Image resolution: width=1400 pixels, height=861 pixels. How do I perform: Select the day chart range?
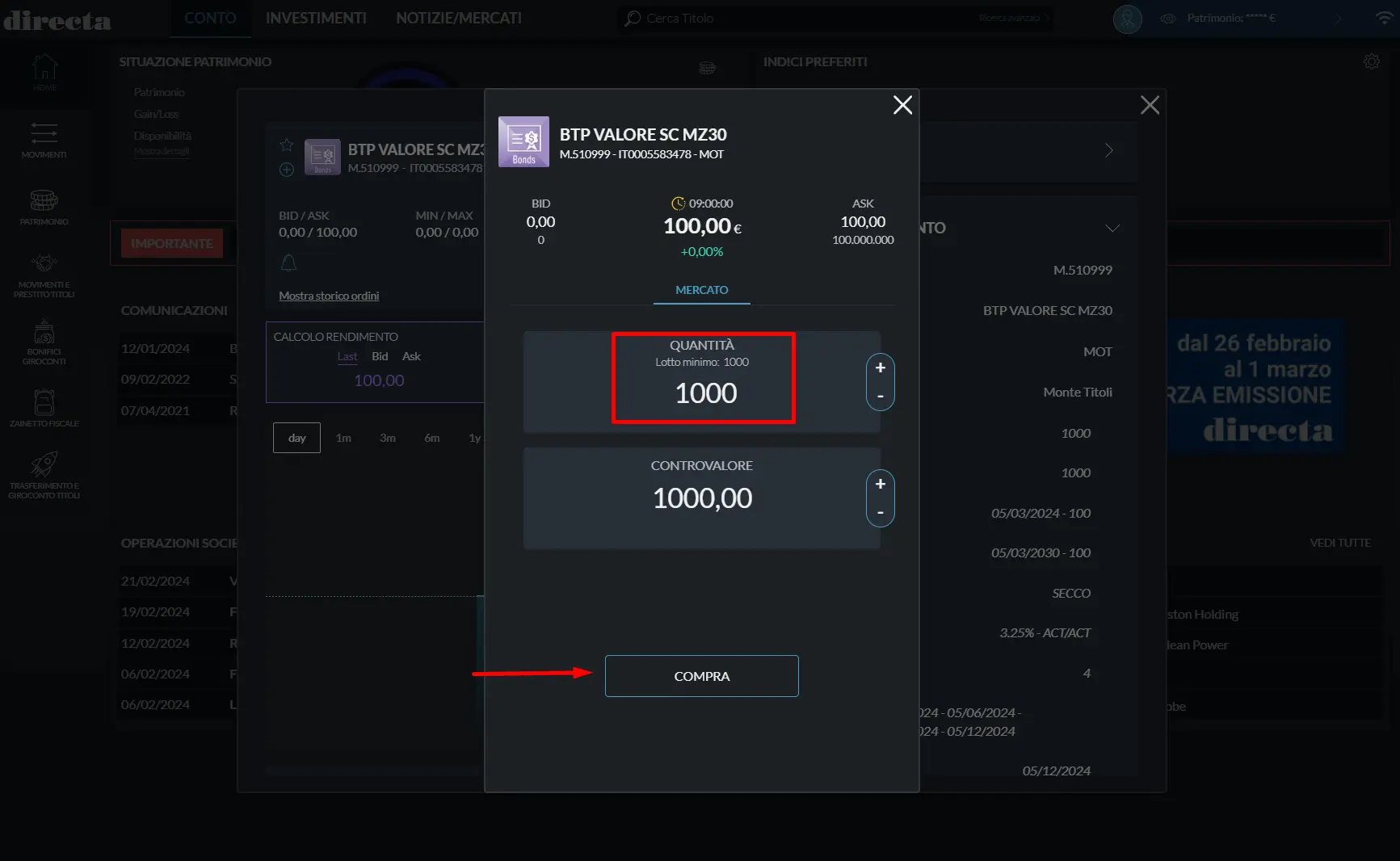[x=296, y=438]
